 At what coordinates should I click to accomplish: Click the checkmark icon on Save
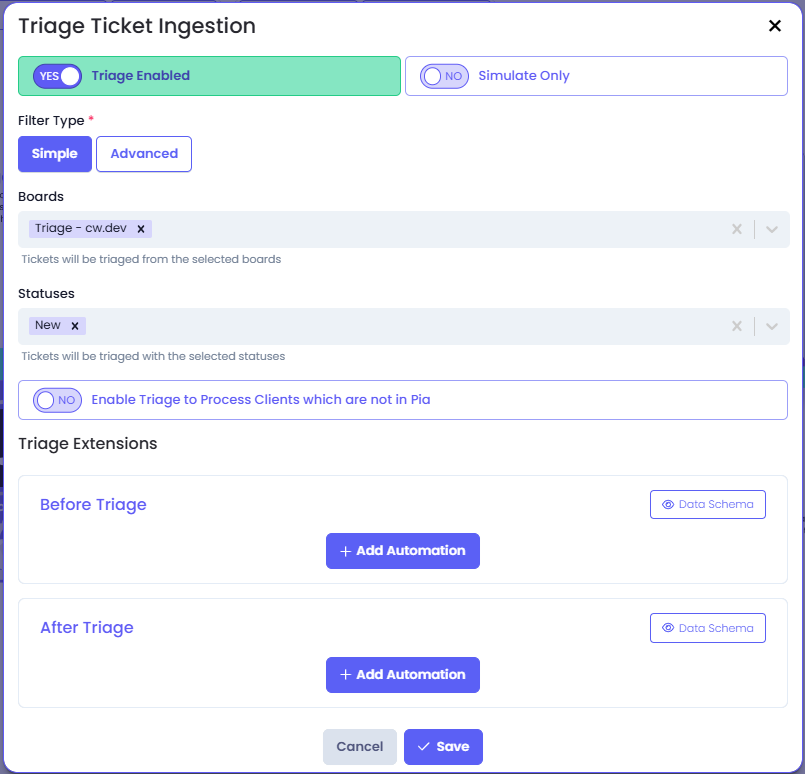pos(424,746)
